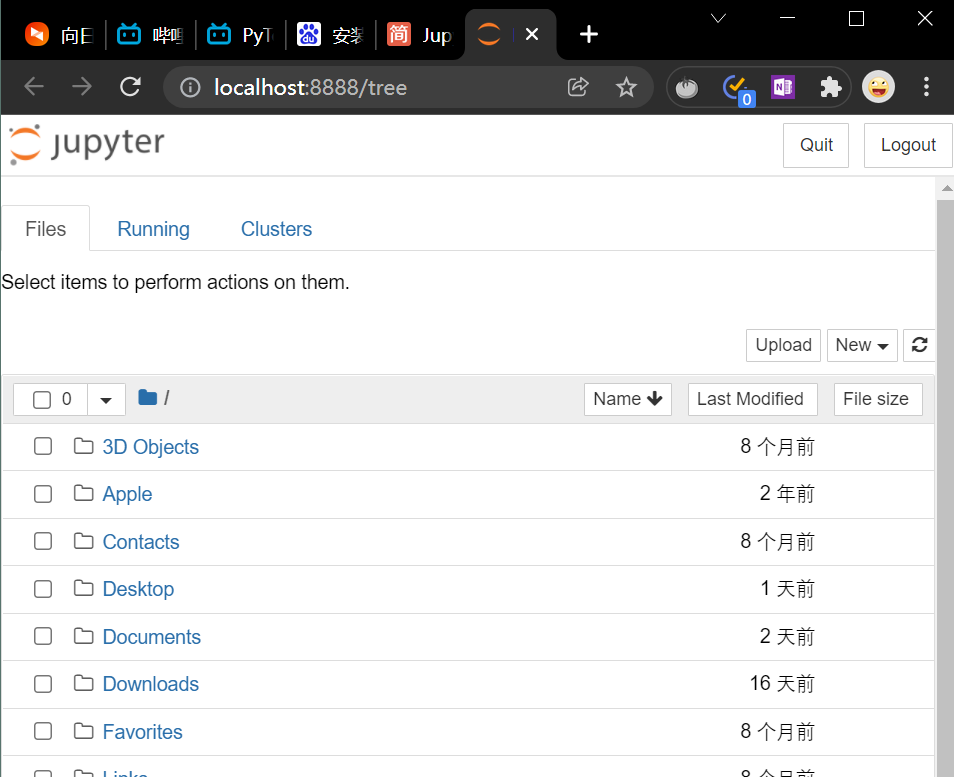Screen dimensions: 954x777
Task: Click the folder icon beside Downloads
Action: [x=83, y=683]
